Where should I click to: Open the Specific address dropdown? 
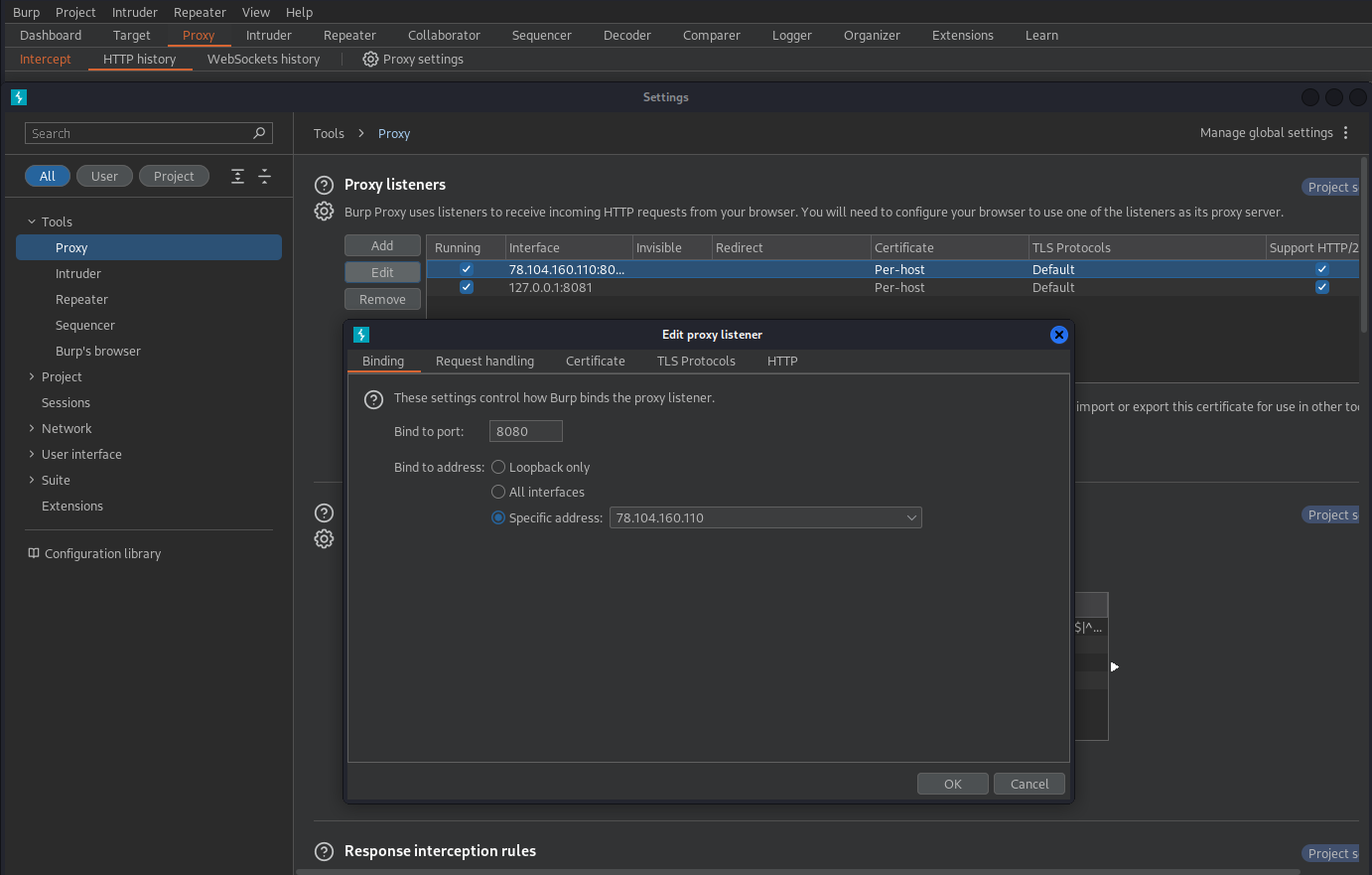click(x=765, y=517)
